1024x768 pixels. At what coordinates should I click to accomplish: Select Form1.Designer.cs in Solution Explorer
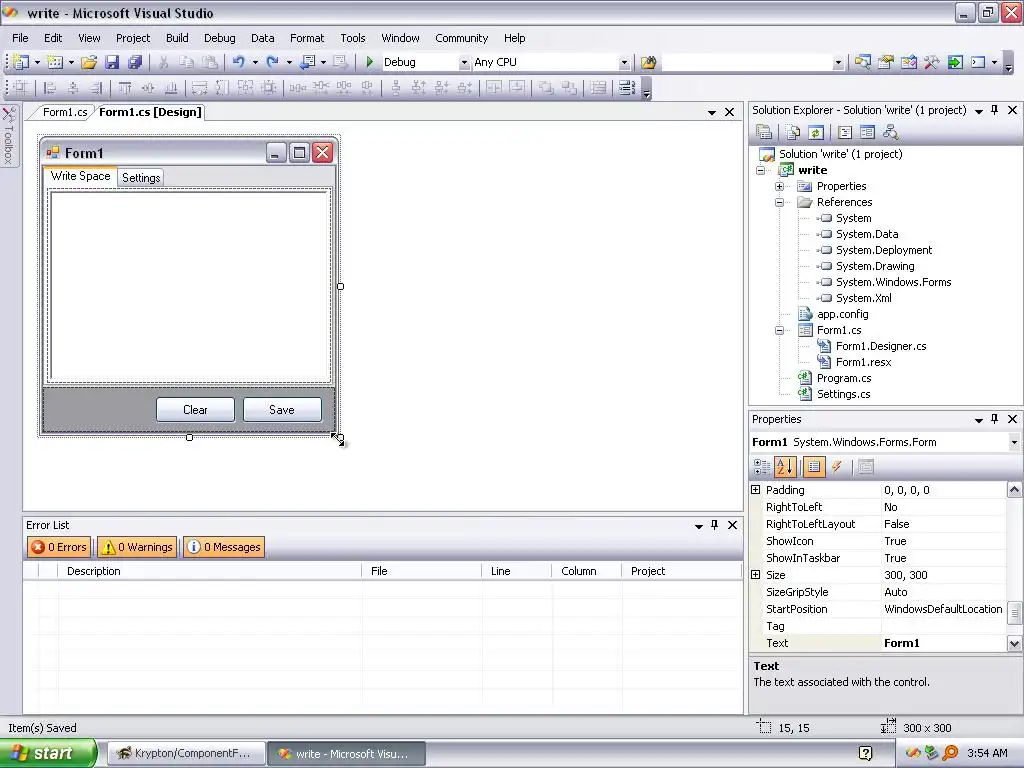pos(881,346)
